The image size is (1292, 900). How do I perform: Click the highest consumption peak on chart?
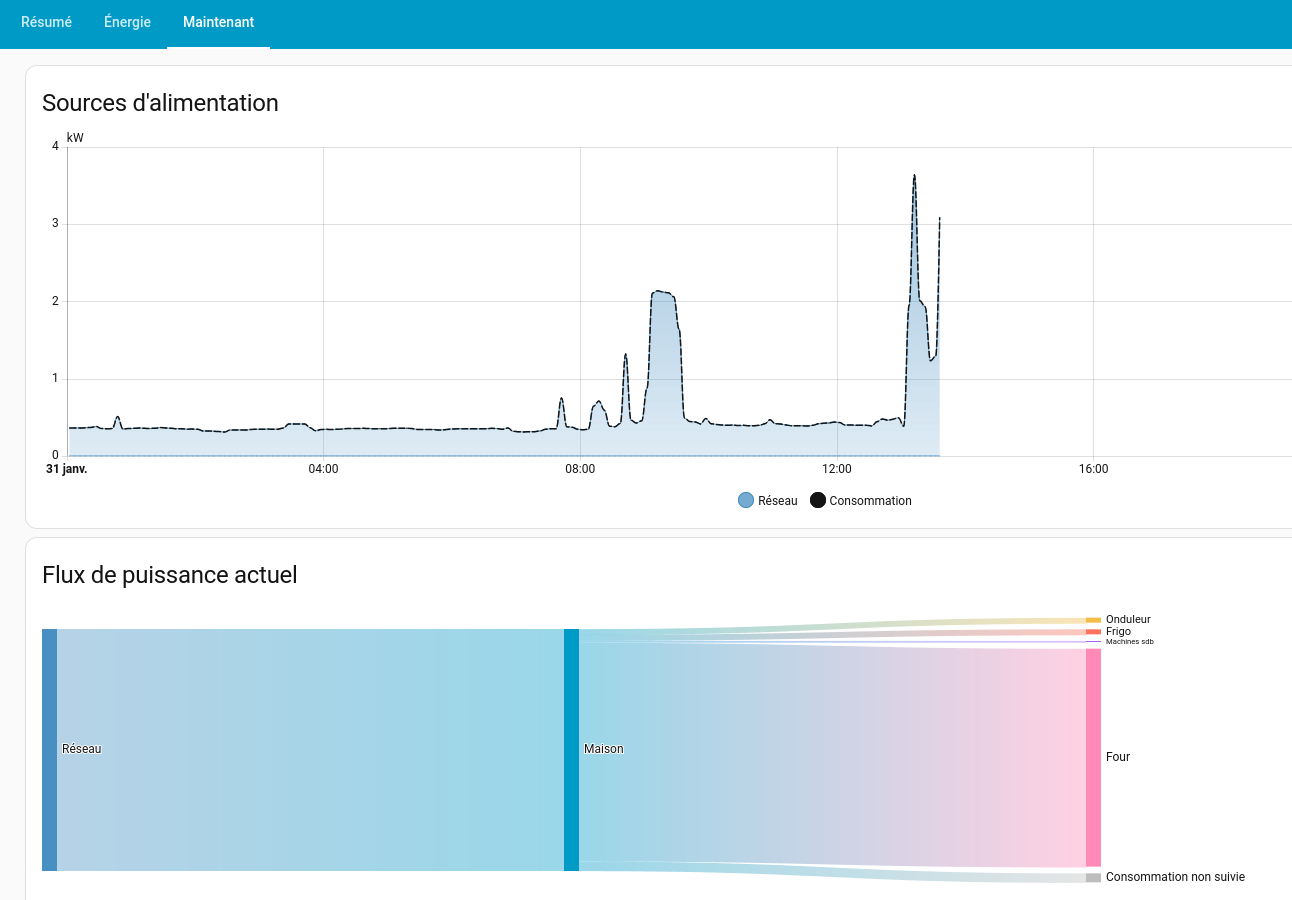pyautogui.click(x=914, y=176)
